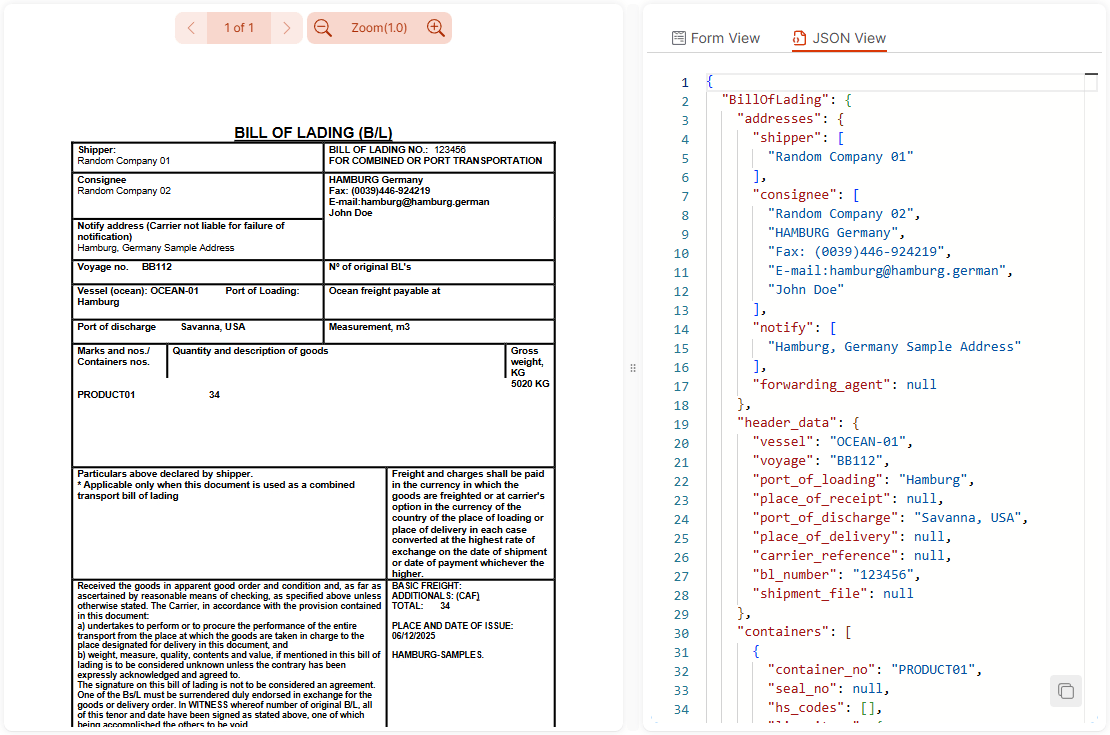1110x735 pixels.
Task: Click 'HAMBURG-SAMPLES.' in document
Action: pyautogui.click(x=437, y=655)
